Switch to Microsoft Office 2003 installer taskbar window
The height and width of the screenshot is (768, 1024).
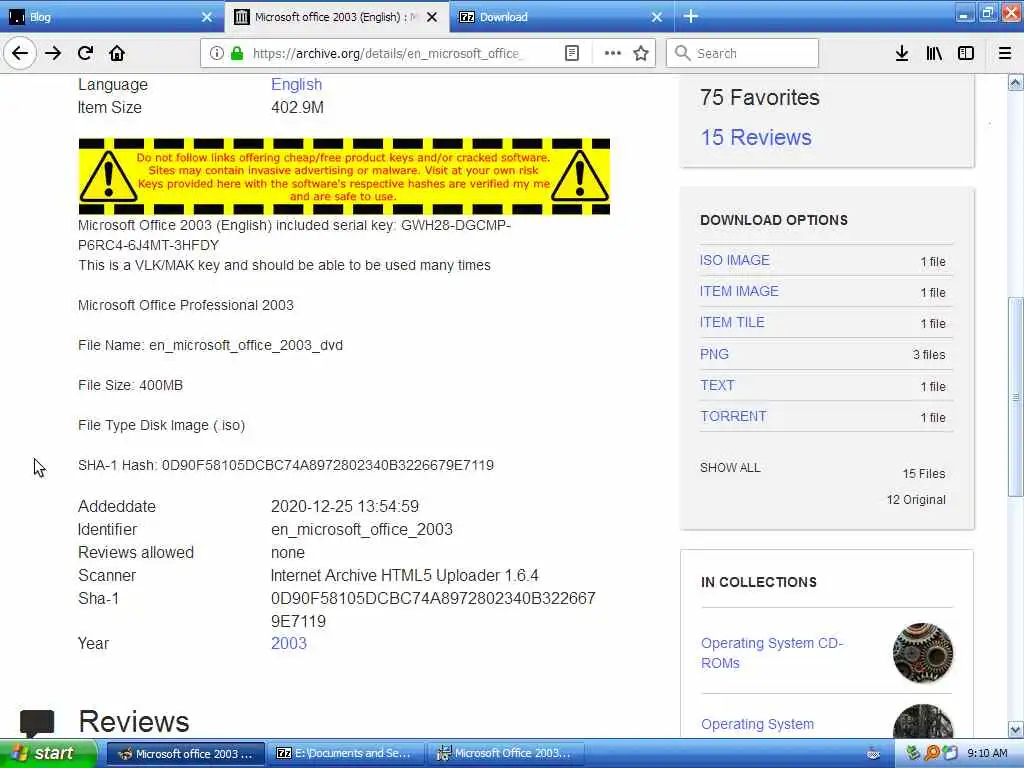(505, 754)
